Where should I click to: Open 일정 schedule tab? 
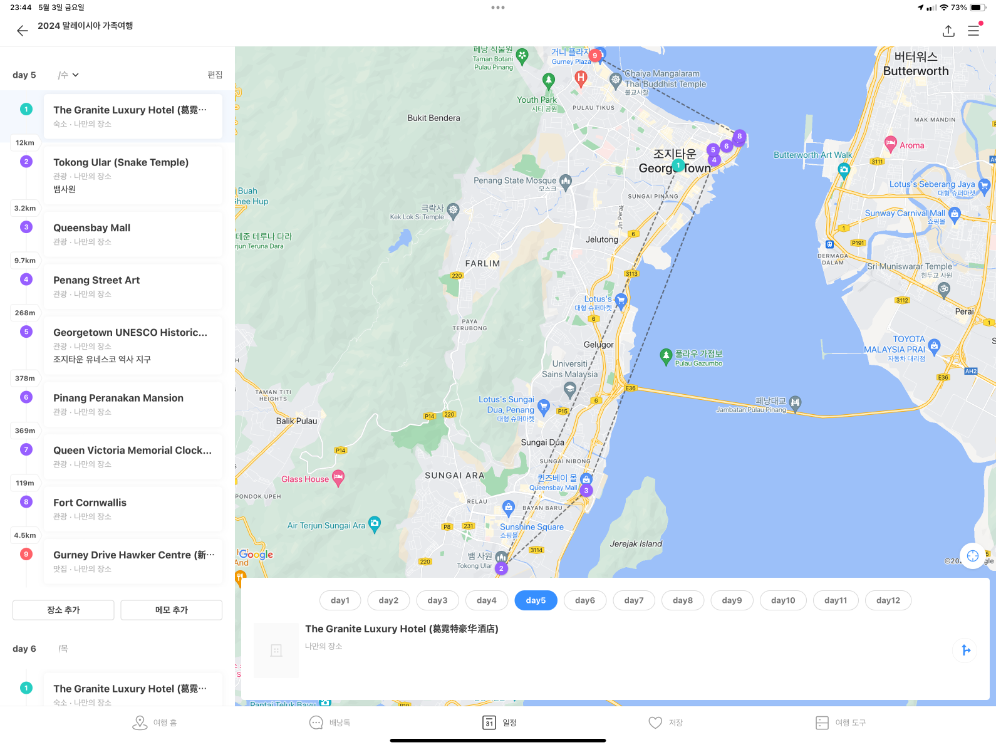click(498, 723)
